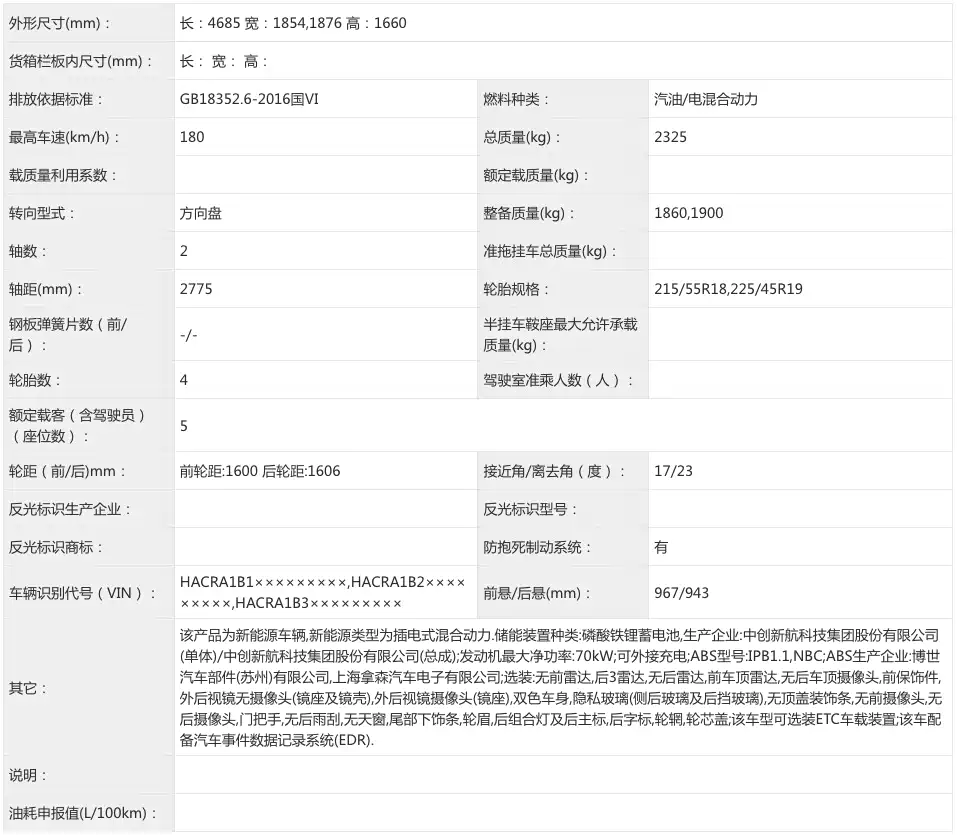Image resolution: width=957 pixels, height=835 pixels.
Task: Click the dimensions value starting with 长：4685
Action: 293,23
